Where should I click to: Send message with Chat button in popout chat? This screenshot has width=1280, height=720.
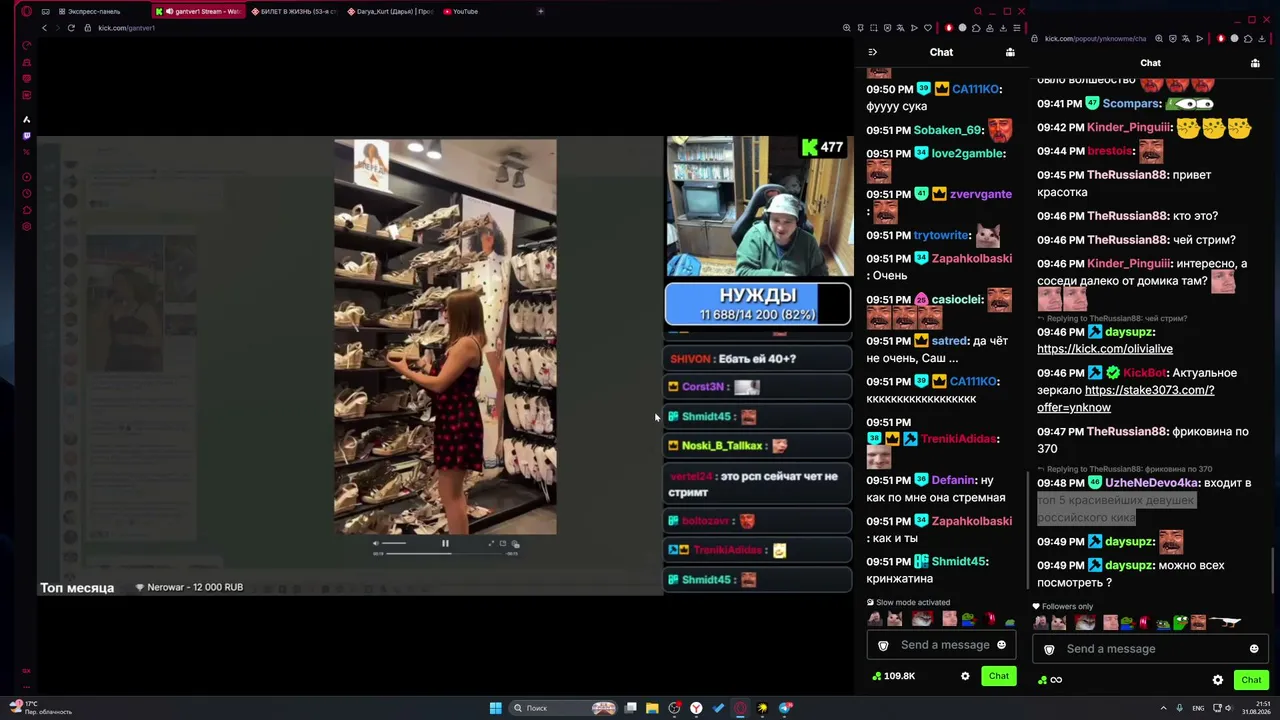[x=1251, y=680]
